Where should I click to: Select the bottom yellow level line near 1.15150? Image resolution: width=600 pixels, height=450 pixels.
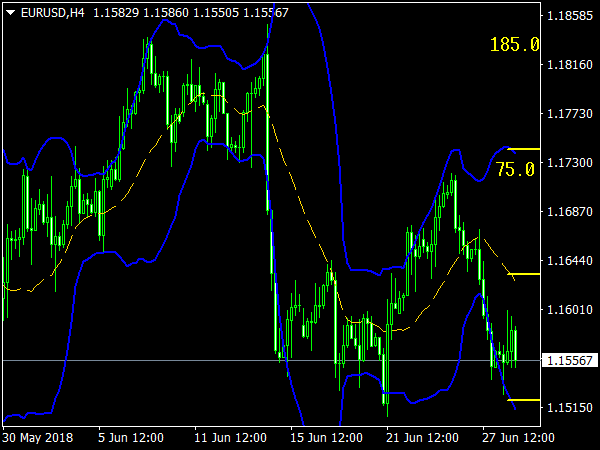click(524, 400)
